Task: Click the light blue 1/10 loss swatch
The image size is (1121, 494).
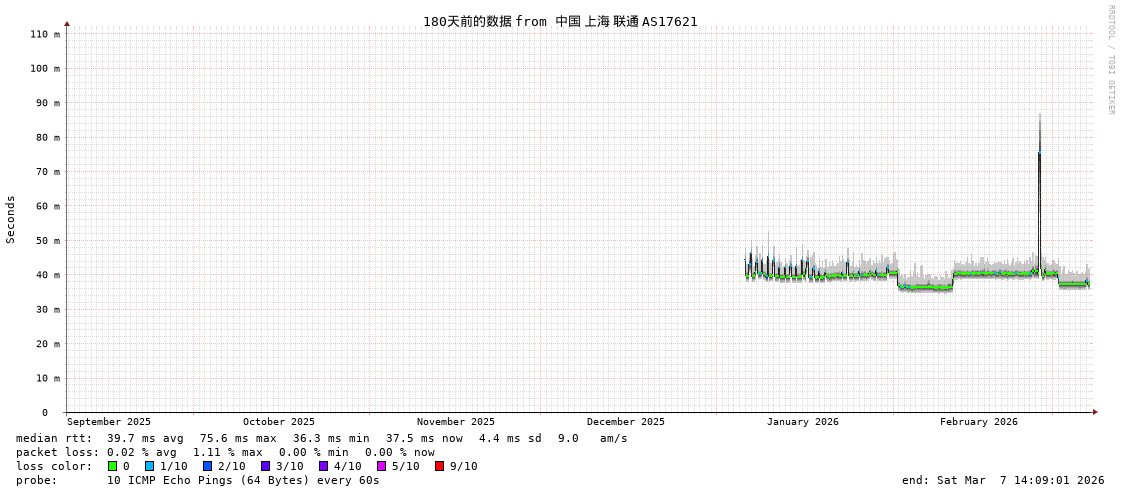Action: tap(149, 466)
